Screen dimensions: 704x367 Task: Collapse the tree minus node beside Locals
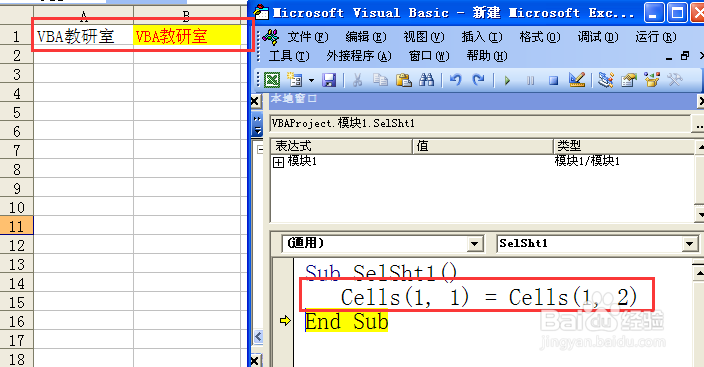(x=260, y=150)
